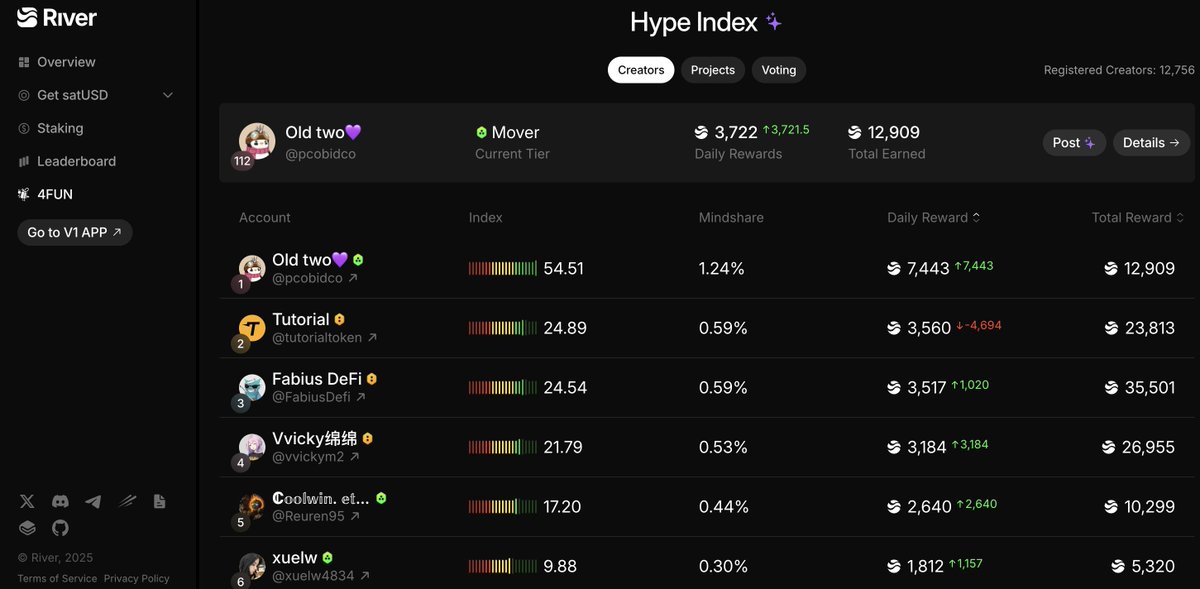Open the striped-lines social icon beside Telegram
Image resolution: width=1200 pixels, height=589 pixels.
click(x=127, y=502)
